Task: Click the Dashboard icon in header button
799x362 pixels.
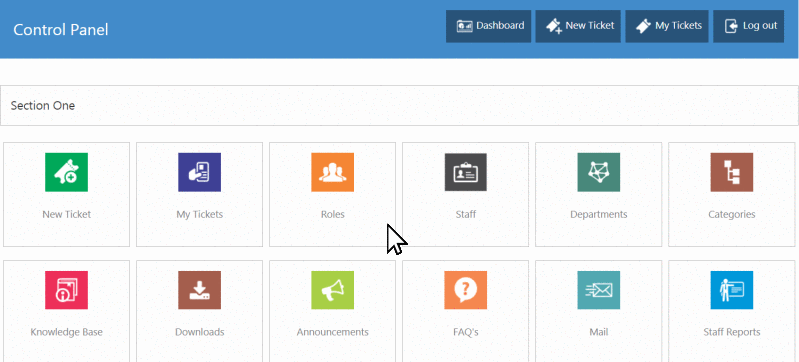Action: point(464,26)
